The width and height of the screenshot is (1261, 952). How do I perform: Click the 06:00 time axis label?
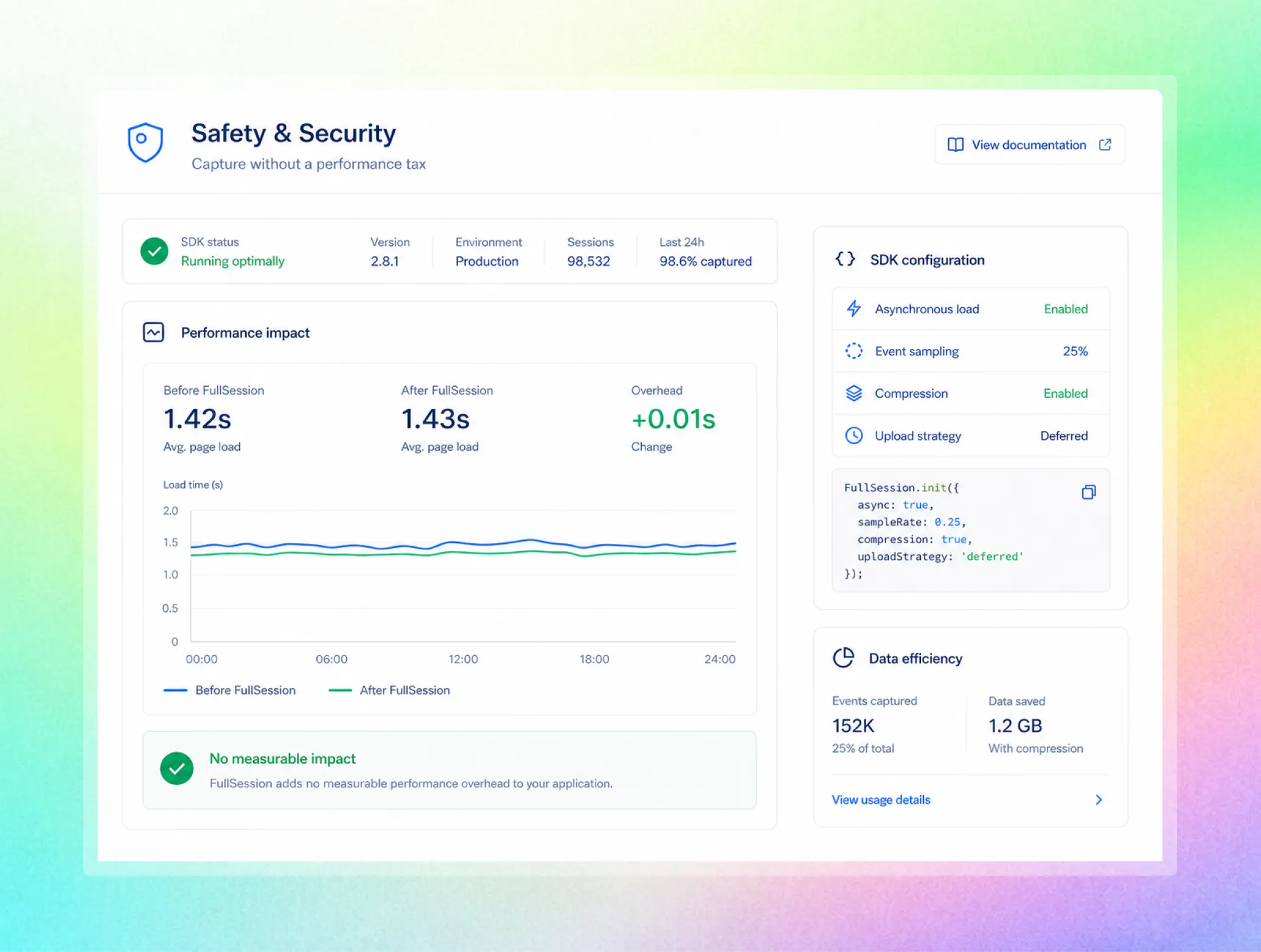point(332,659)
